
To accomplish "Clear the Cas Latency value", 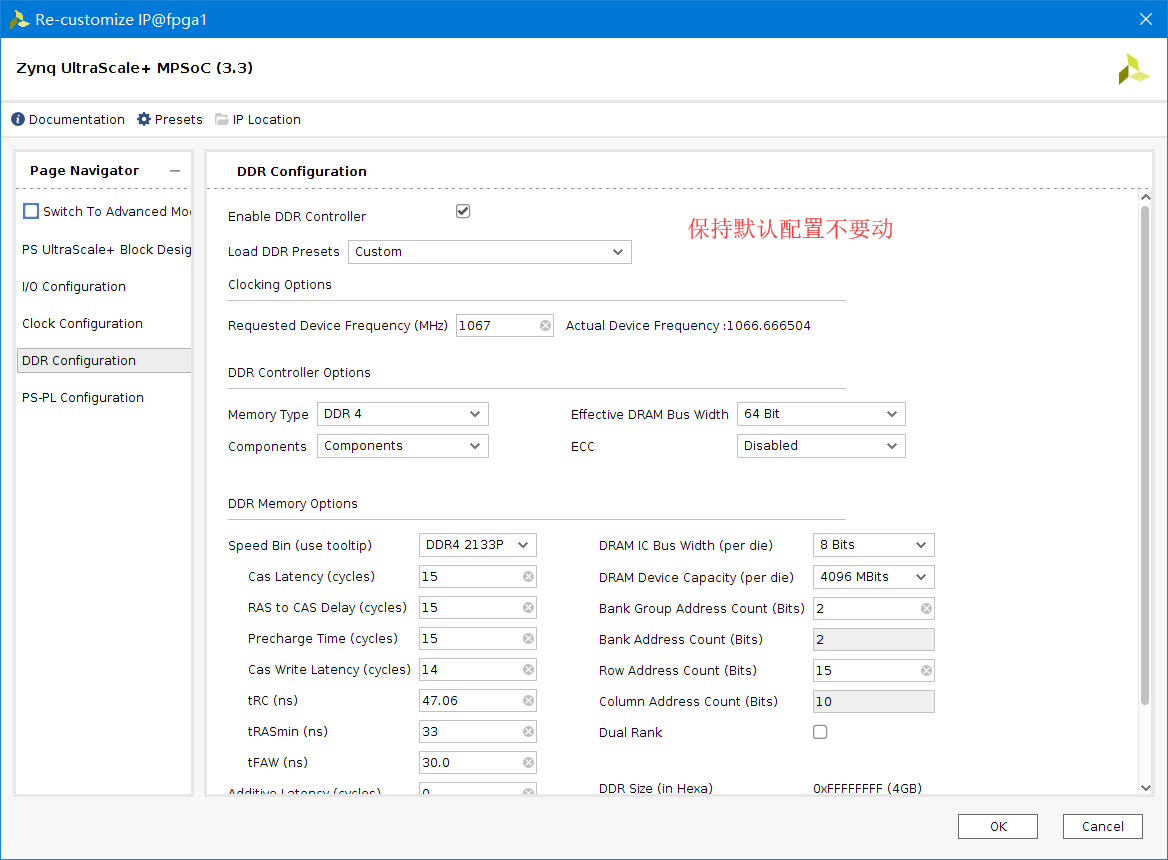I will pyautogui.click(x=528, y=576).
